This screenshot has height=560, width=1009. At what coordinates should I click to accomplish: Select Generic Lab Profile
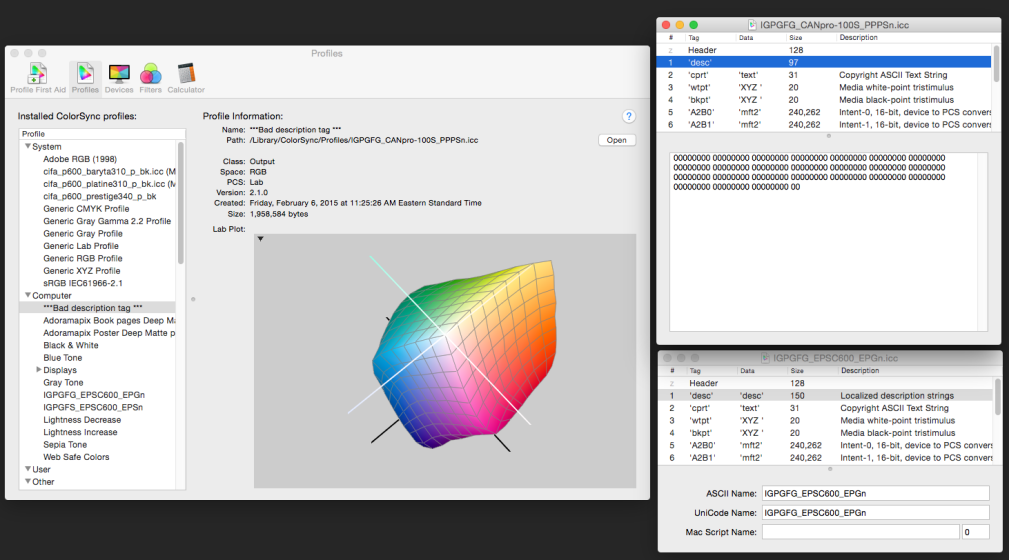81,246
